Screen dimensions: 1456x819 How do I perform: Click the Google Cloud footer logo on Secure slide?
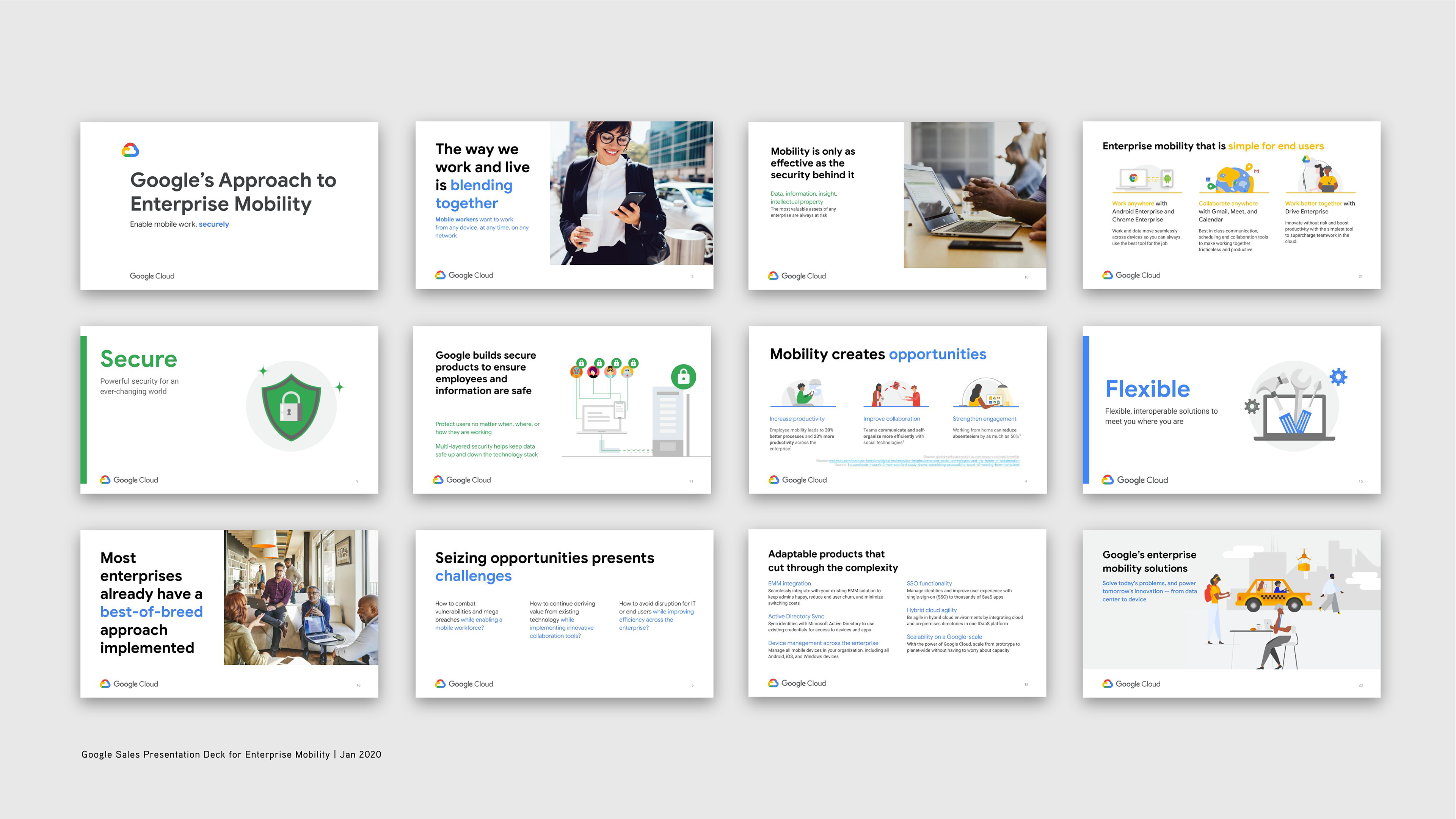pyautogui.click(x=129, y=480)
